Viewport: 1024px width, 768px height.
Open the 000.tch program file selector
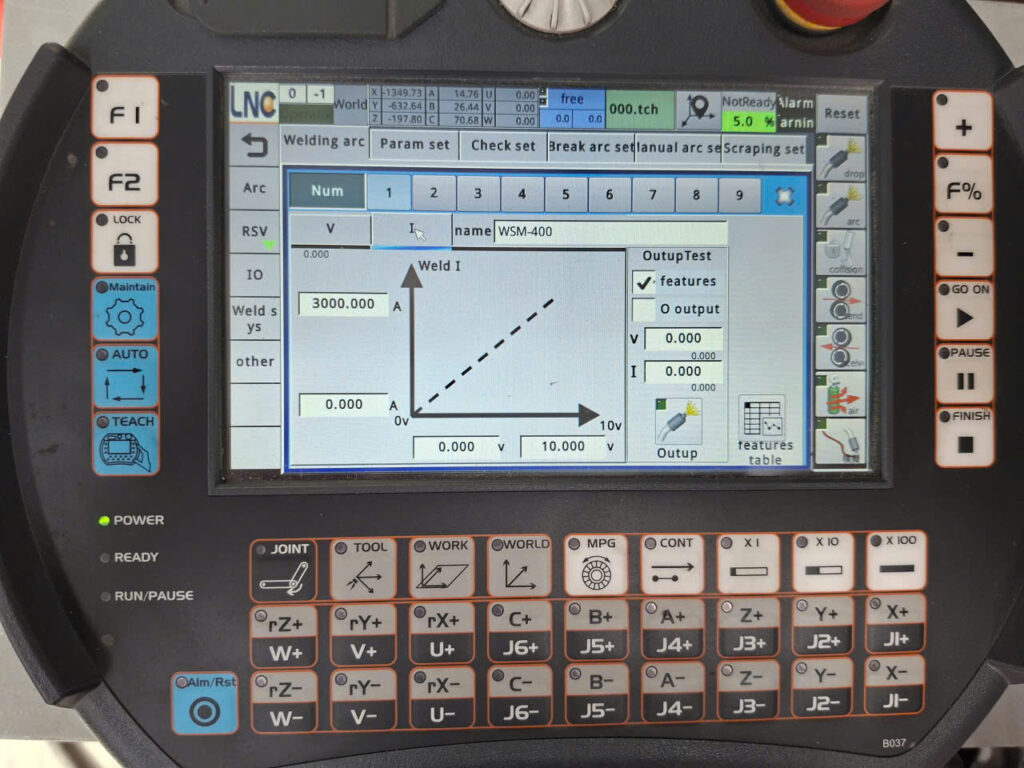[x=639, y=109]
